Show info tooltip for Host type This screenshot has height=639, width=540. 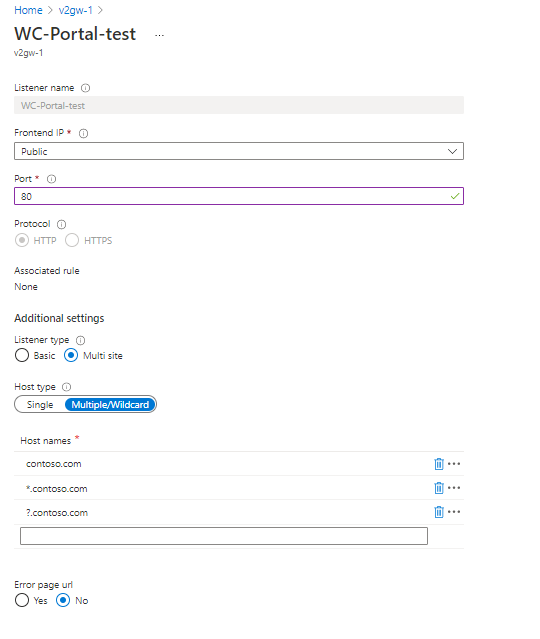tap(66, 387)
